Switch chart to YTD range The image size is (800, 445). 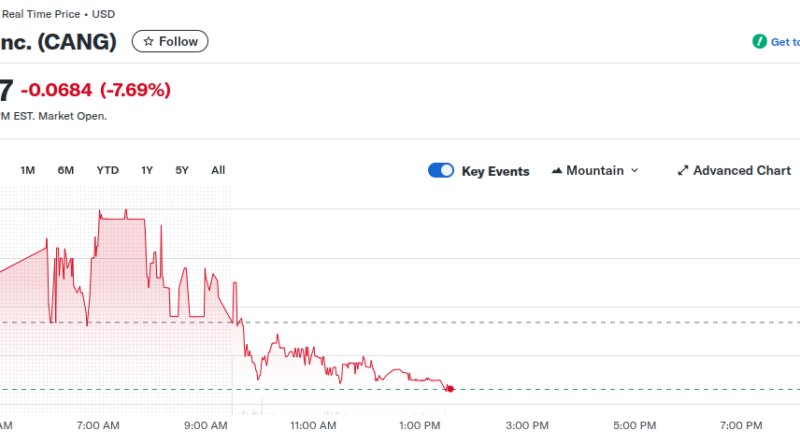(107, 170)
